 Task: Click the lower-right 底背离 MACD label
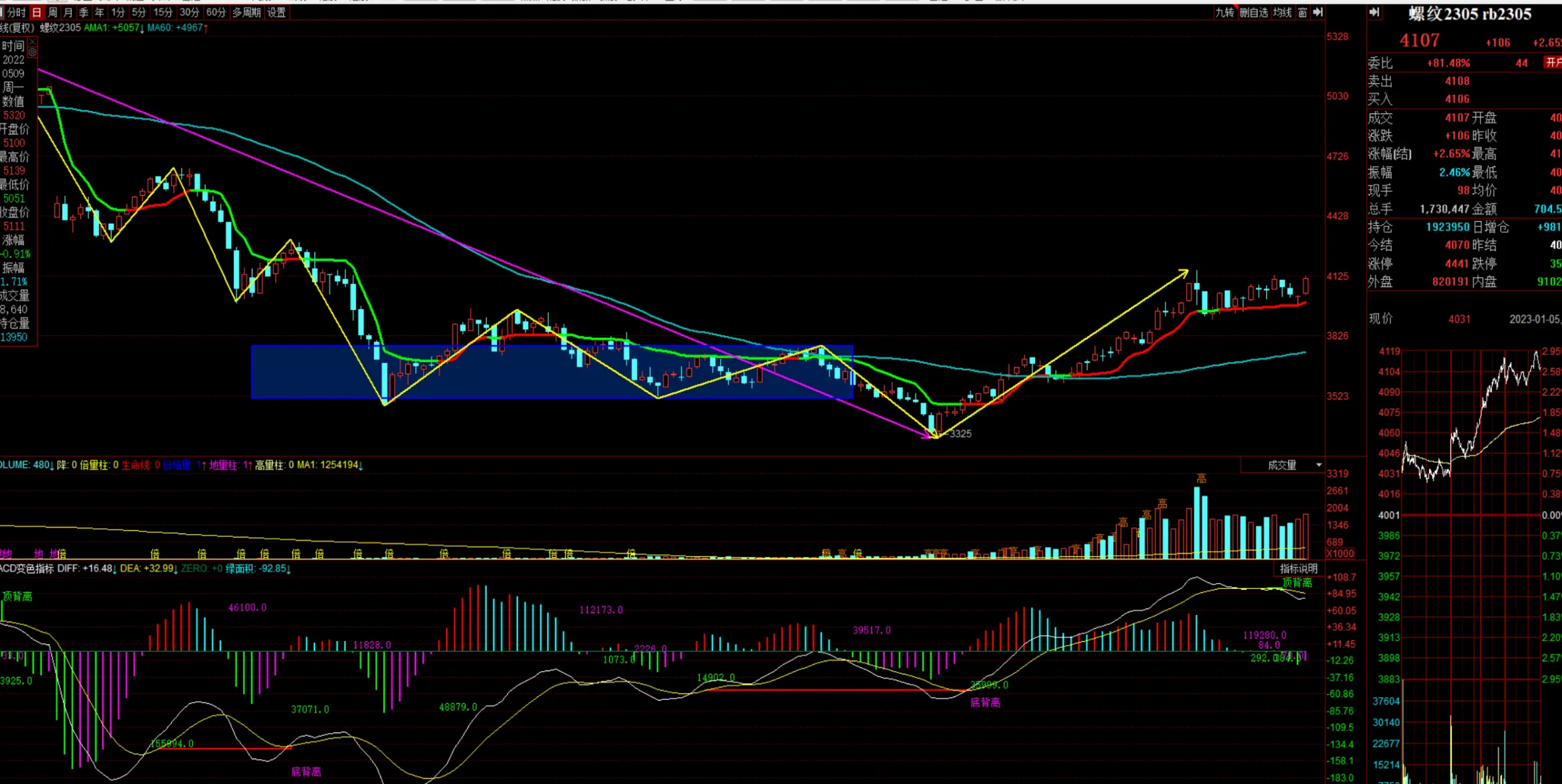(985, 702)
